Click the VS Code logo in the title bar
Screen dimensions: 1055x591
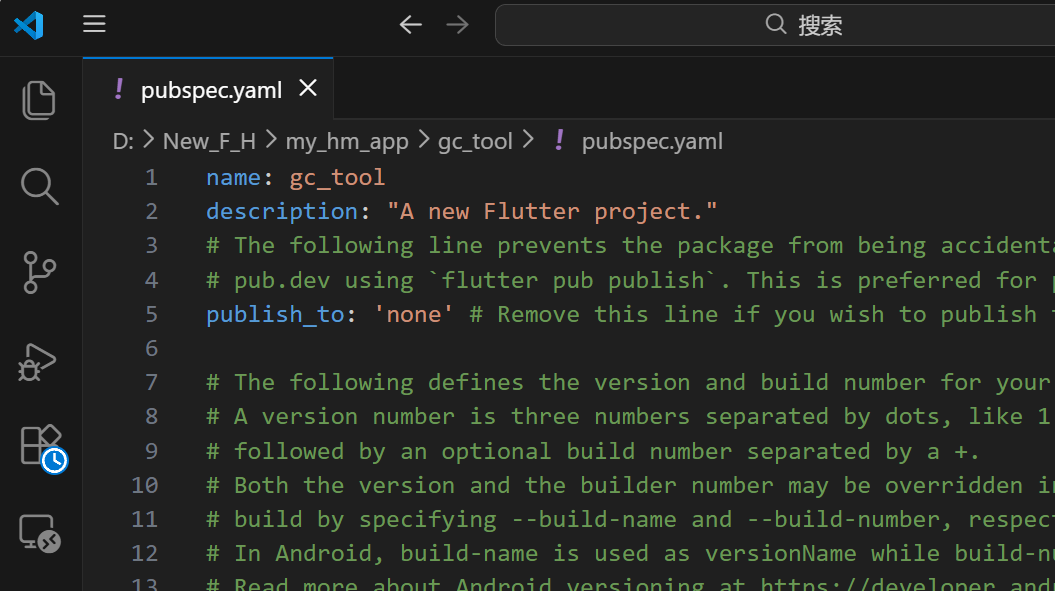point(28,24)
